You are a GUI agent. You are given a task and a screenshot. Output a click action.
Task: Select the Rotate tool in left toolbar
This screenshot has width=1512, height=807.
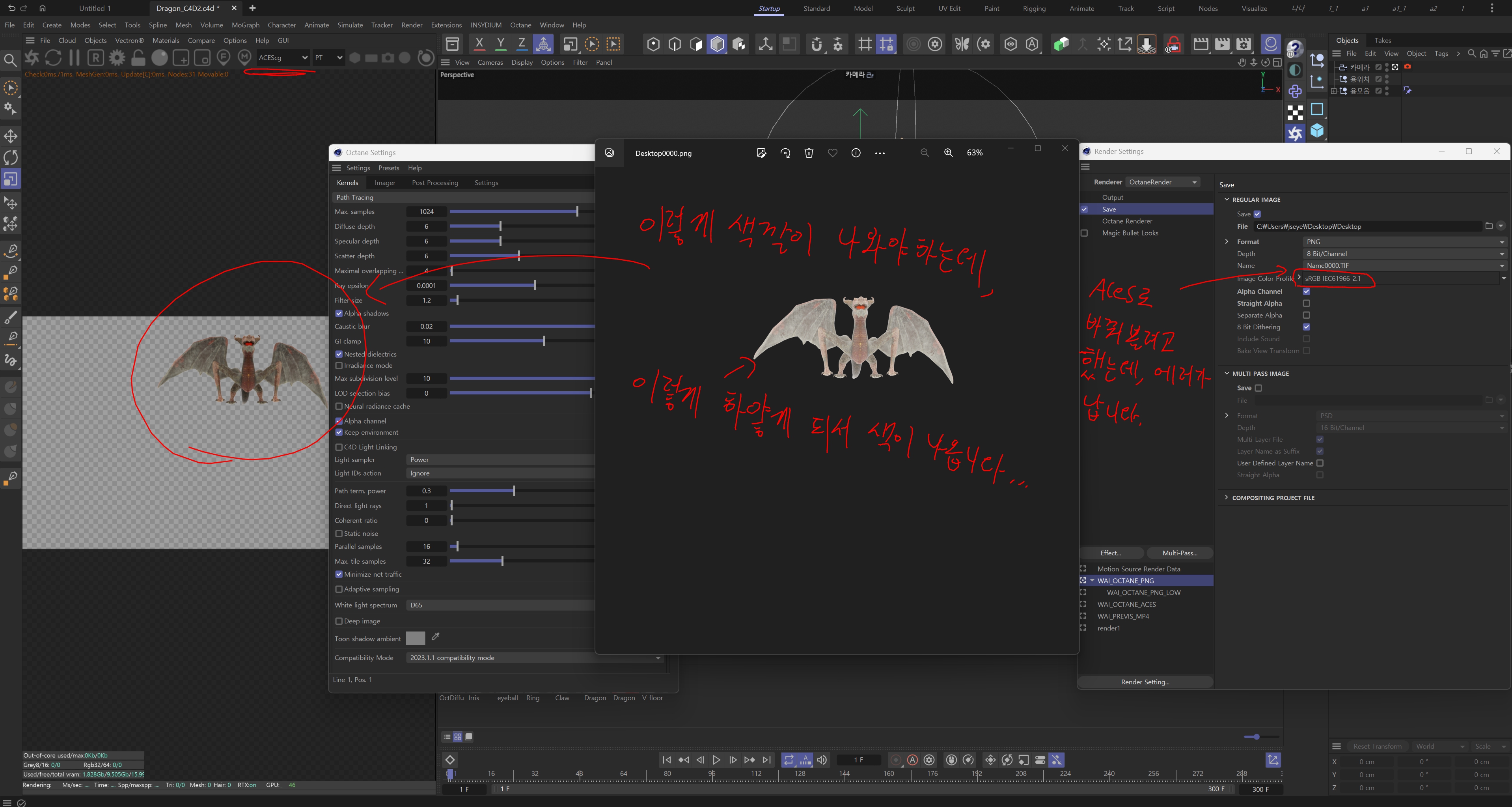[x=11, y=157]
